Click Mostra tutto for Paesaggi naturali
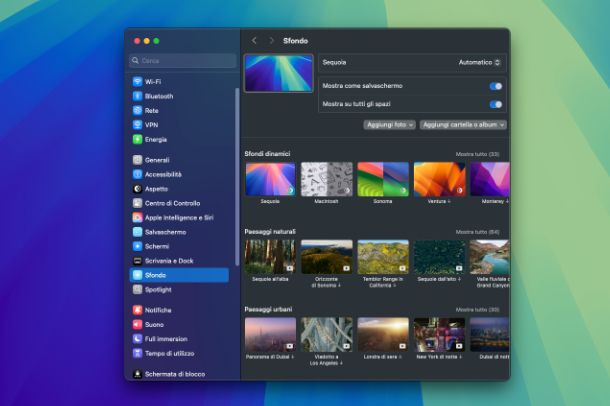The height and width of the screenshot is (406, 610). [477, 232]
